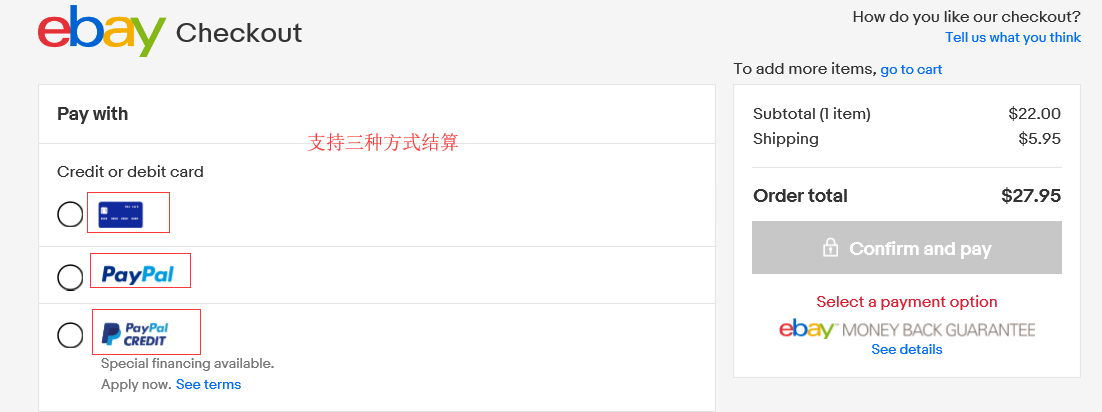Click the PayPal Credit logo
The image size is (1102, 412).
coord(135,334)
